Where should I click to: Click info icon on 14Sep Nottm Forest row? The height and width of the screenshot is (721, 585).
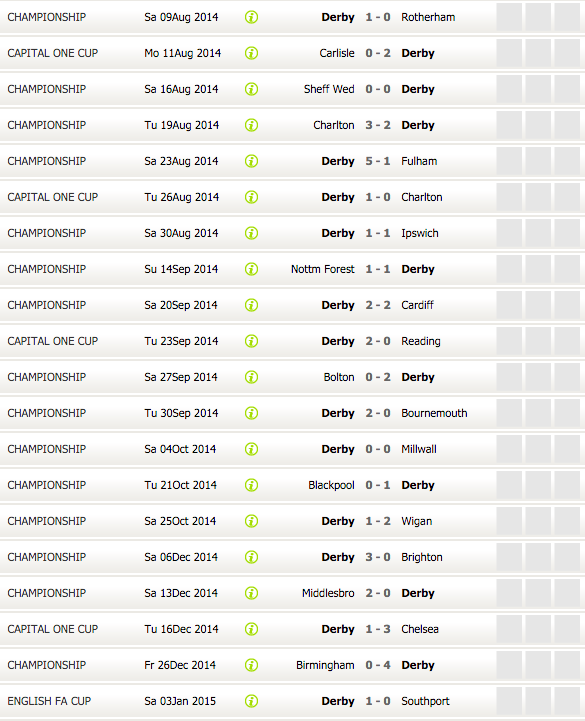251,269
